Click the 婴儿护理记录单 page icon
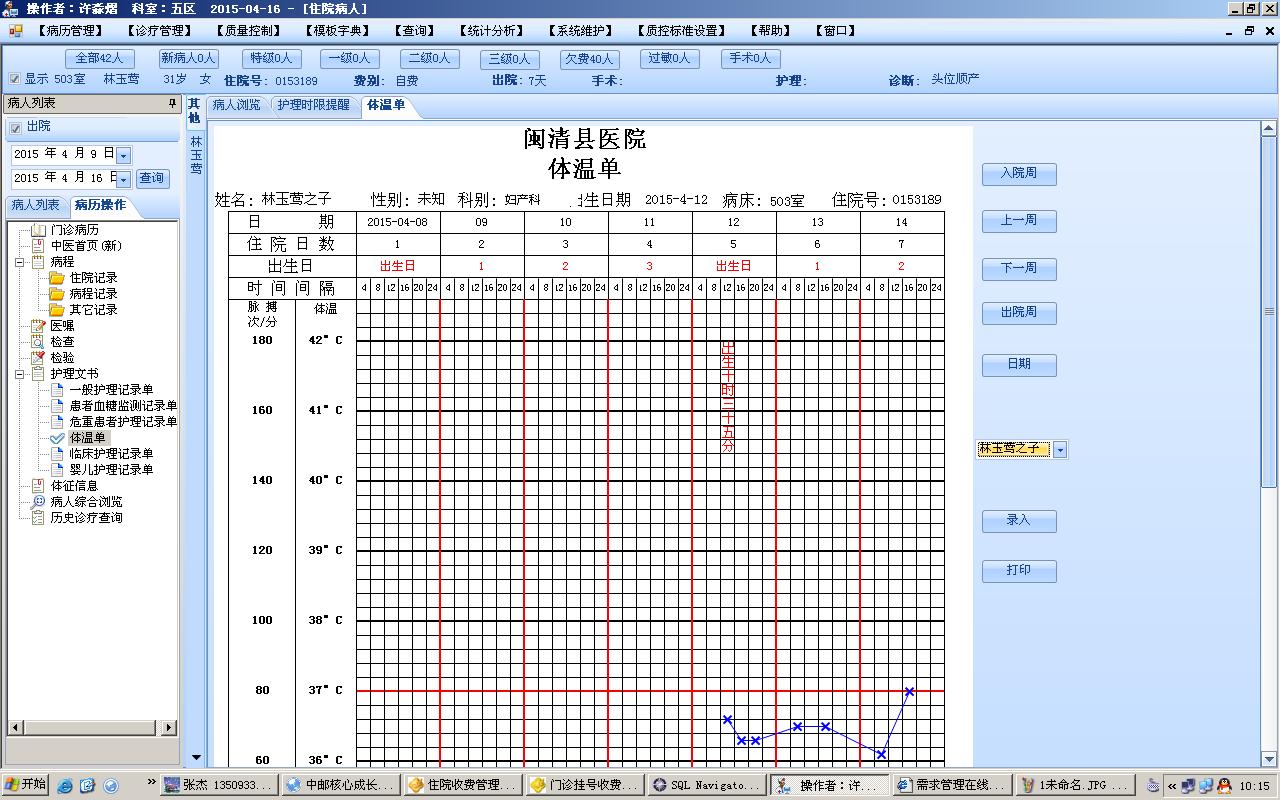The width and height of the screenshot is (1280, 800). [57, 470]
